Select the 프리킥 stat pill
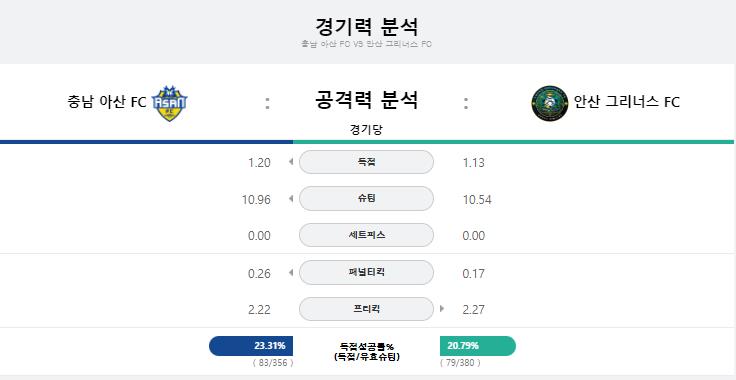The image size is (736, 380). click(366, 309)
